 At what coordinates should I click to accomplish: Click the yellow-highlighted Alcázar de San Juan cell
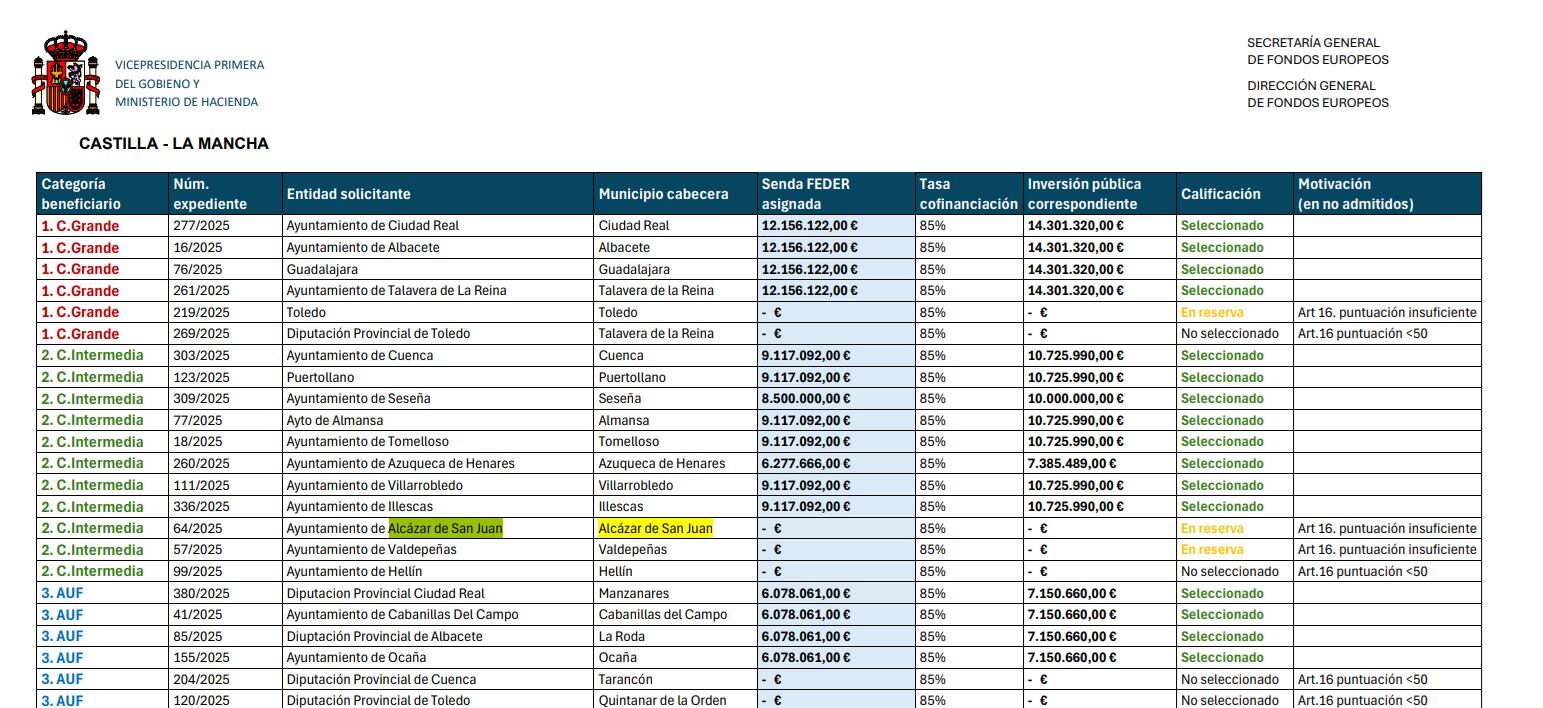(655, 528)
